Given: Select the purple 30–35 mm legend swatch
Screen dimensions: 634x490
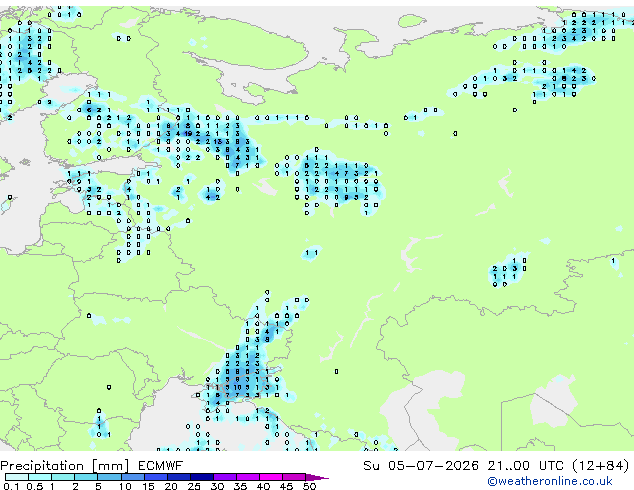Looking at the screenshot, I should (225, 477).
